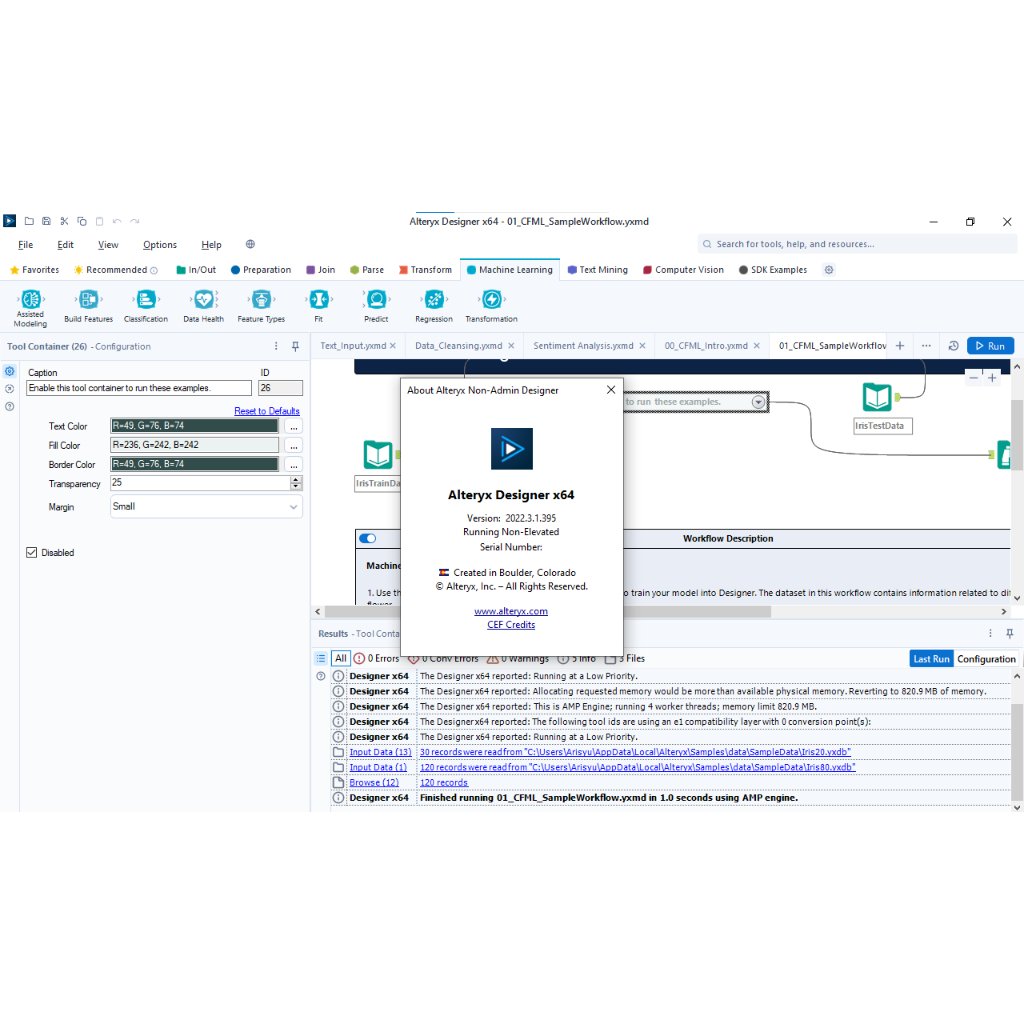The width and height of the screenshot is (1024, 1024).
Task: Open the File menu
Action: 25,245
